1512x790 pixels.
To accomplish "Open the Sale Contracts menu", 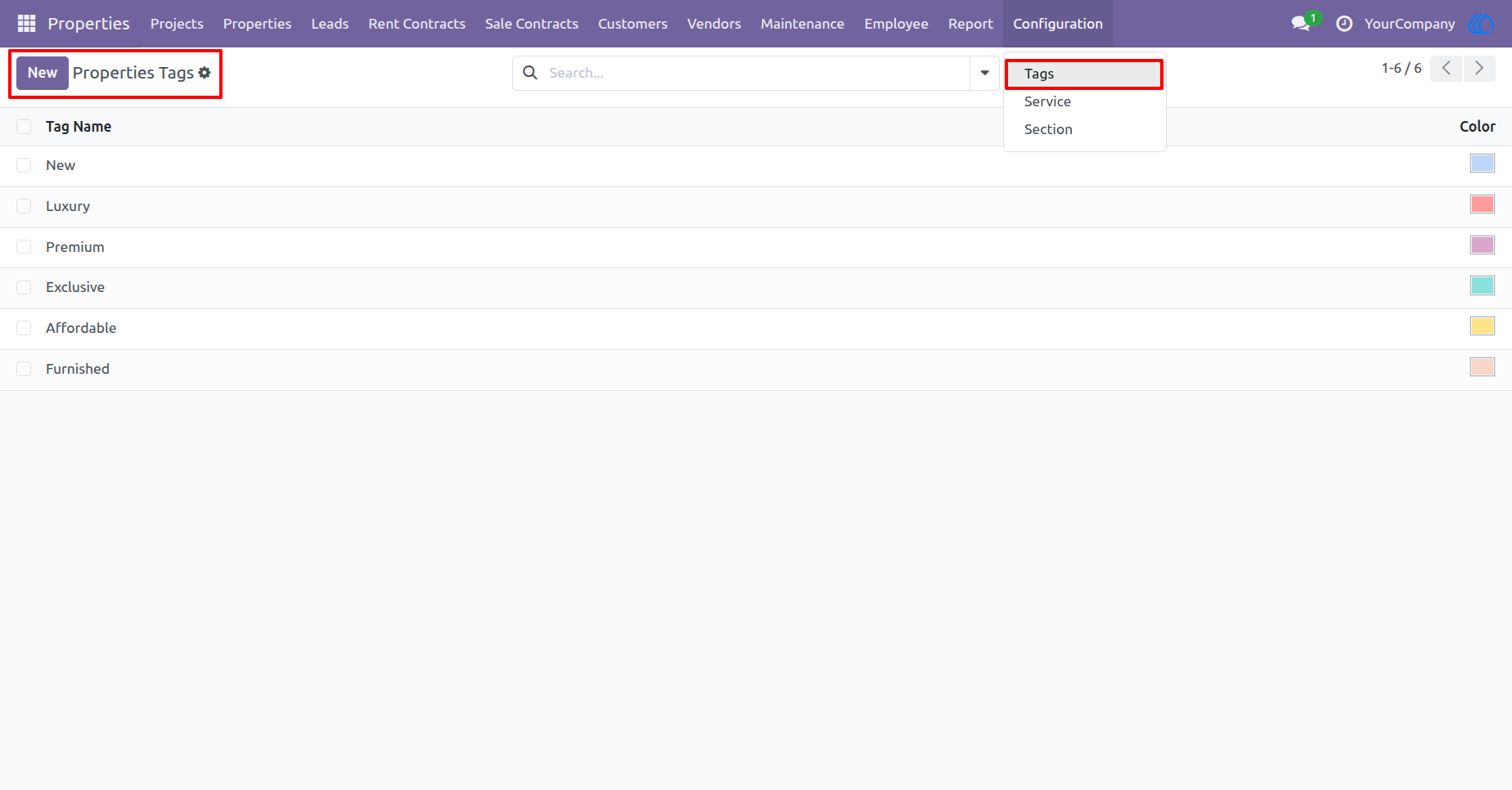I will click(x=531, y=24).
